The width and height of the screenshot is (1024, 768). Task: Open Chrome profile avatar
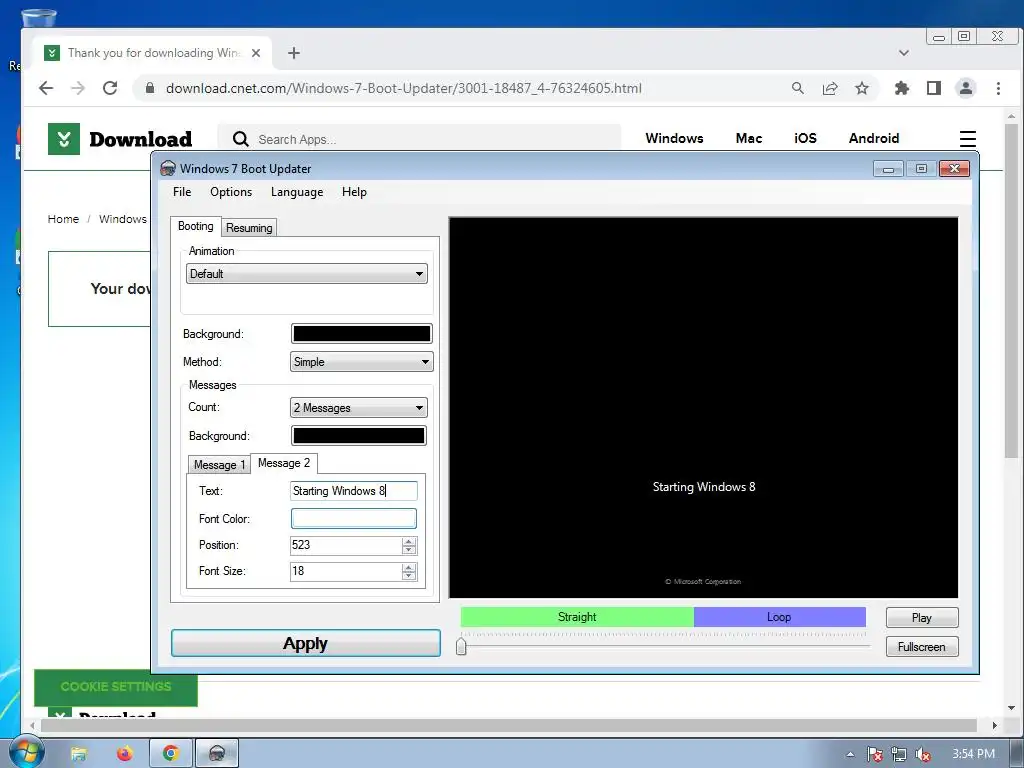tap(965, 88)
